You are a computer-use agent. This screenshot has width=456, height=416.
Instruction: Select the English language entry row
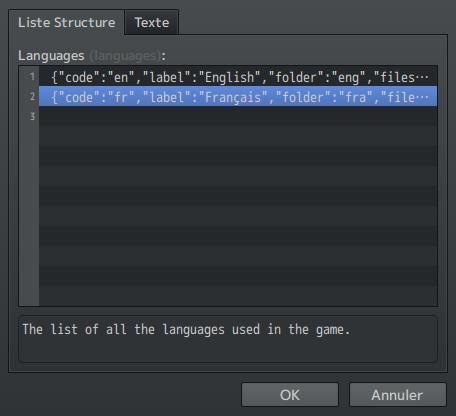(238, 77)
